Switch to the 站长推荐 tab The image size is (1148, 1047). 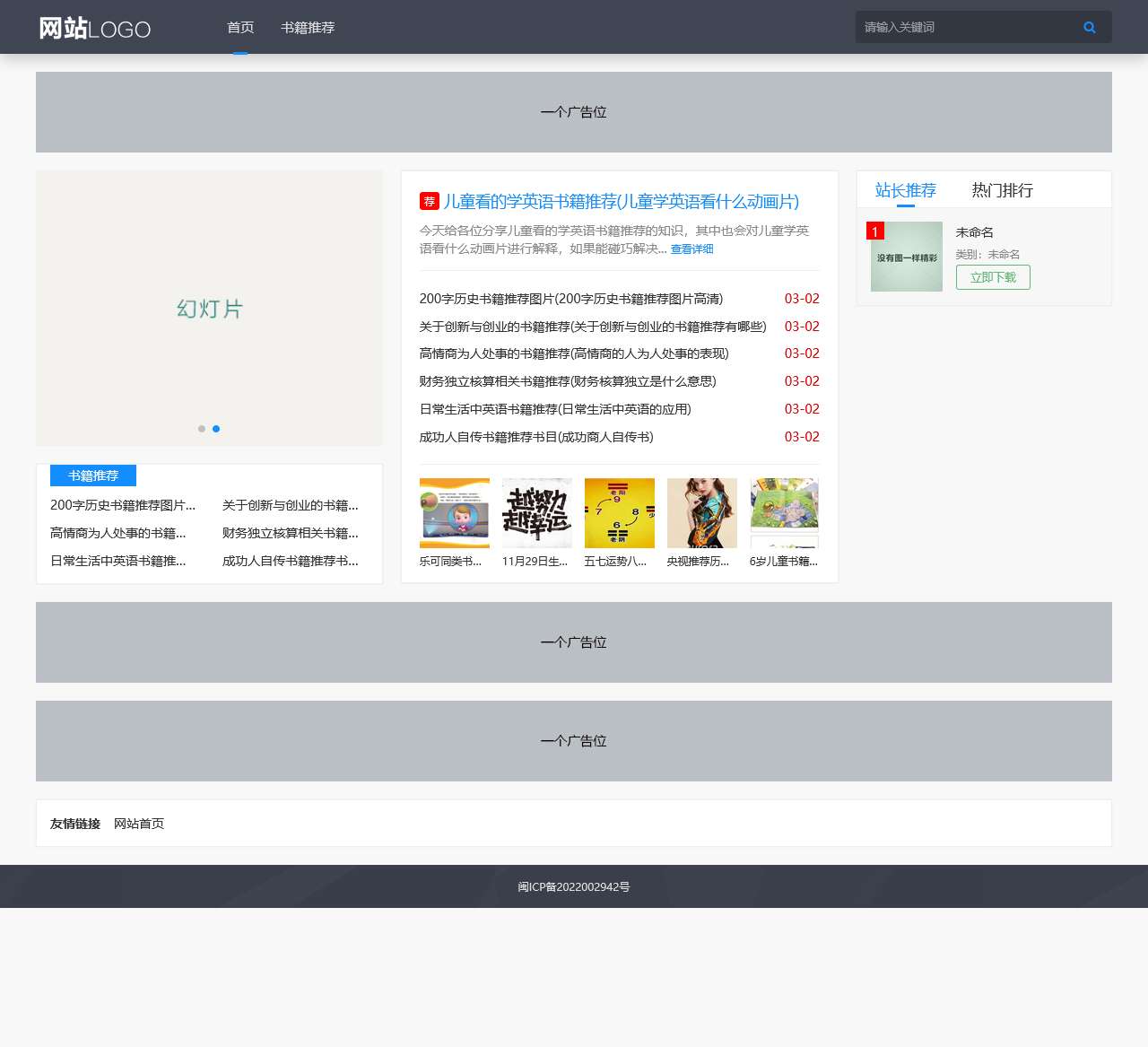coord(905,189)
